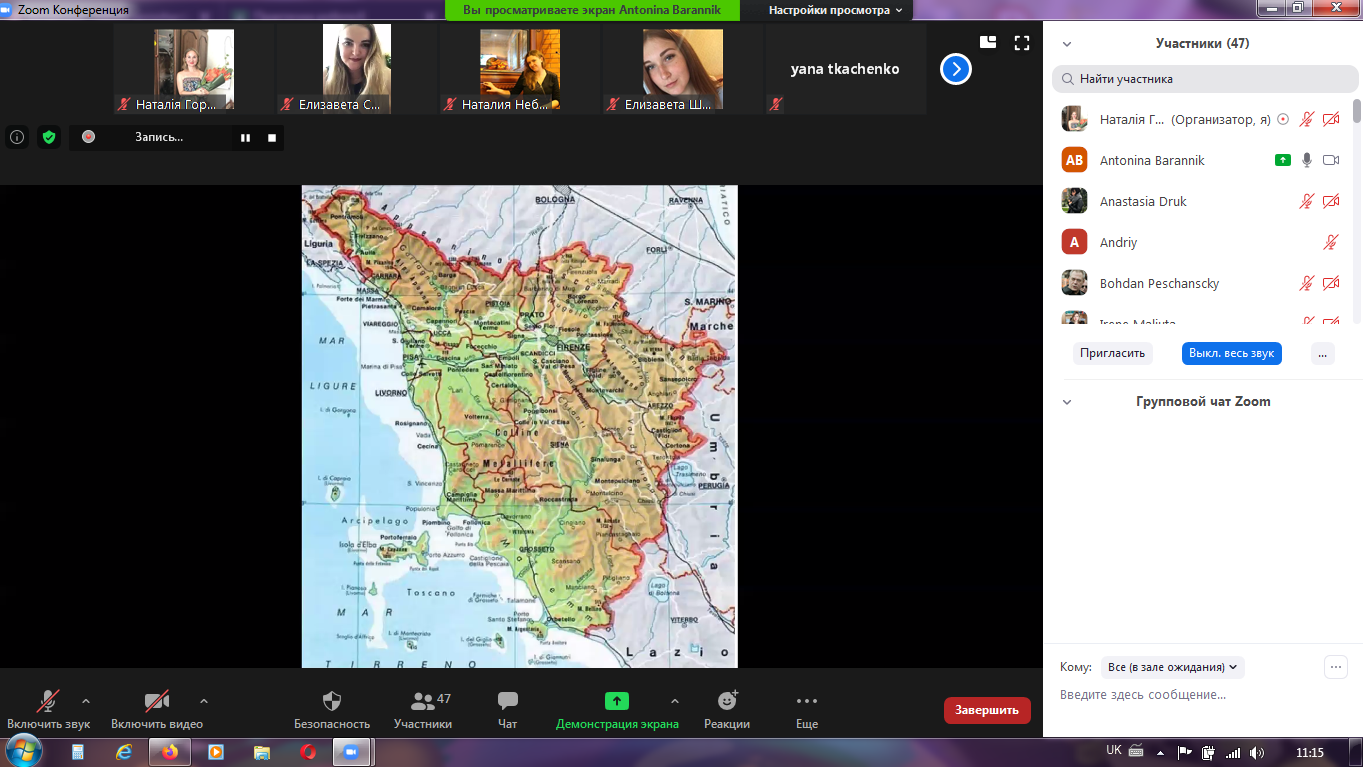
Task: Open audio options arrow next to Включить звук
Action: point(85,701)
